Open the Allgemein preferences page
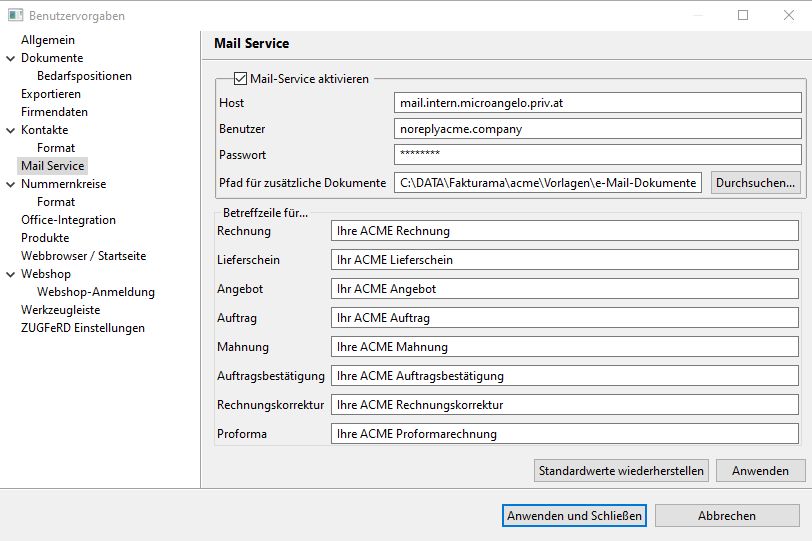This screenshot has height=541, width=812. pyautogui.click(x=48, y=40)
